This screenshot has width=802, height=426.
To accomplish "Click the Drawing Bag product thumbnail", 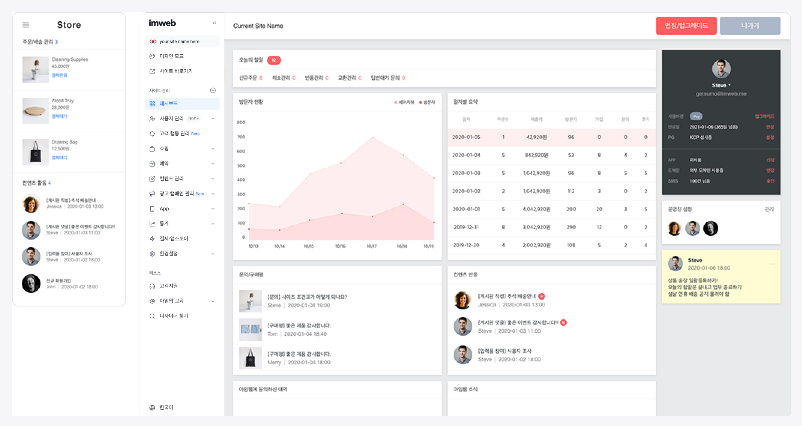I will click(35, 151).
